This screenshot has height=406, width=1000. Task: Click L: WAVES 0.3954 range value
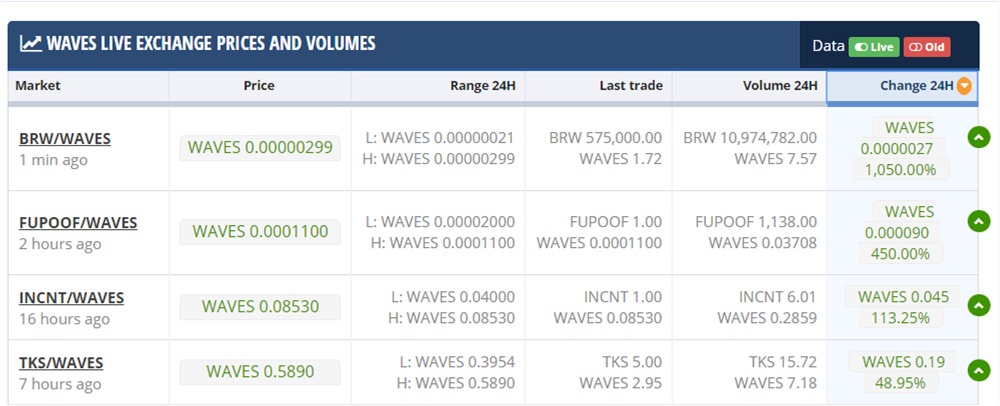pos(459,363)
